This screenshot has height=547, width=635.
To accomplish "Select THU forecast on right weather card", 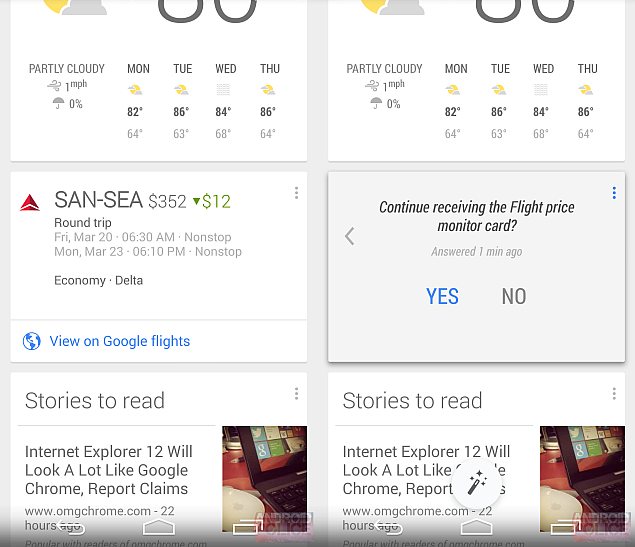I will click(587, 101).
